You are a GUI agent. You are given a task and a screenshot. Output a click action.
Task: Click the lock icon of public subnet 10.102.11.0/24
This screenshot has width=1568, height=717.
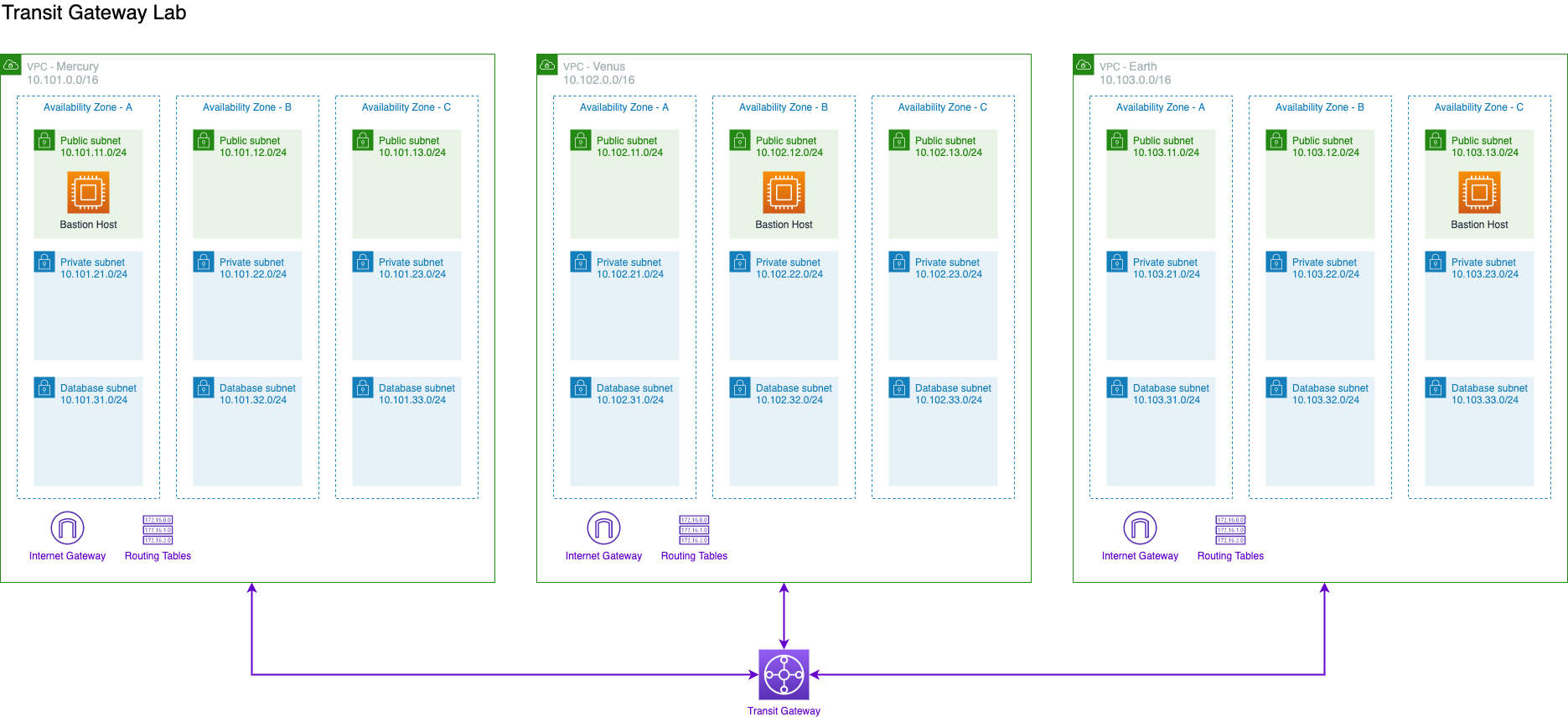point(581,140)
